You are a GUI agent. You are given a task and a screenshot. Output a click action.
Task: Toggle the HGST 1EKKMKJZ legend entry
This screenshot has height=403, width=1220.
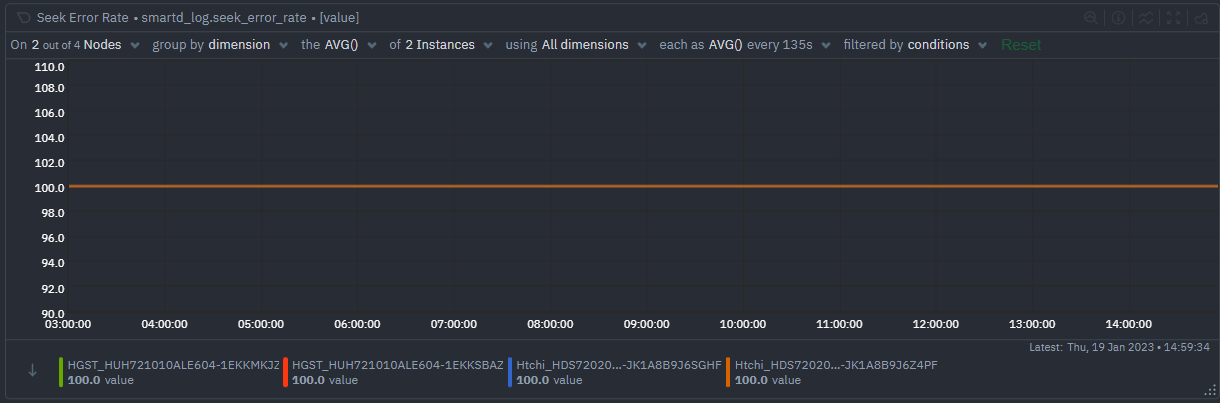(x=169, y=372)
